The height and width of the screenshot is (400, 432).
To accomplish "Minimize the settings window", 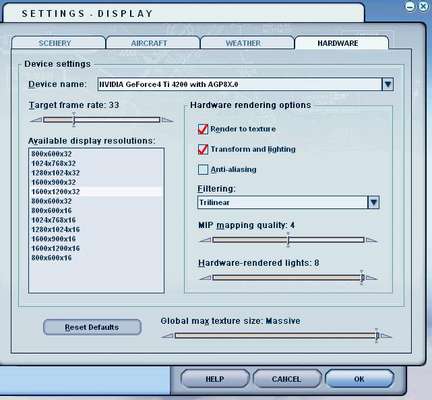I will click(410, 6).
